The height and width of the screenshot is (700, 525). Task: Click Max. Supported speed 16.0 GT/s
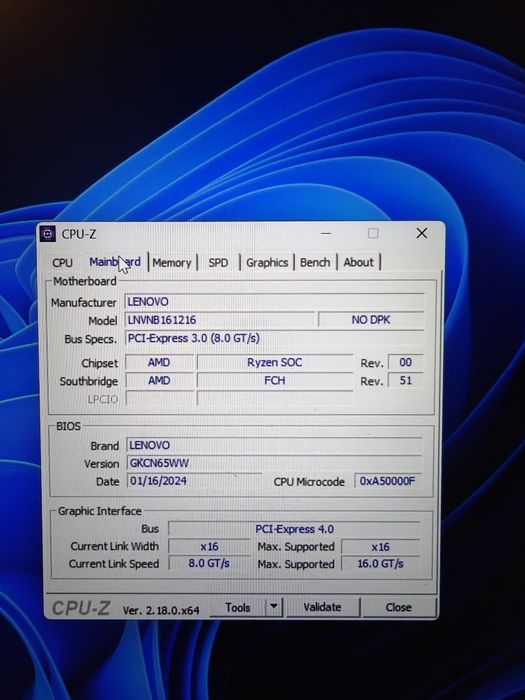pos(380,564)
